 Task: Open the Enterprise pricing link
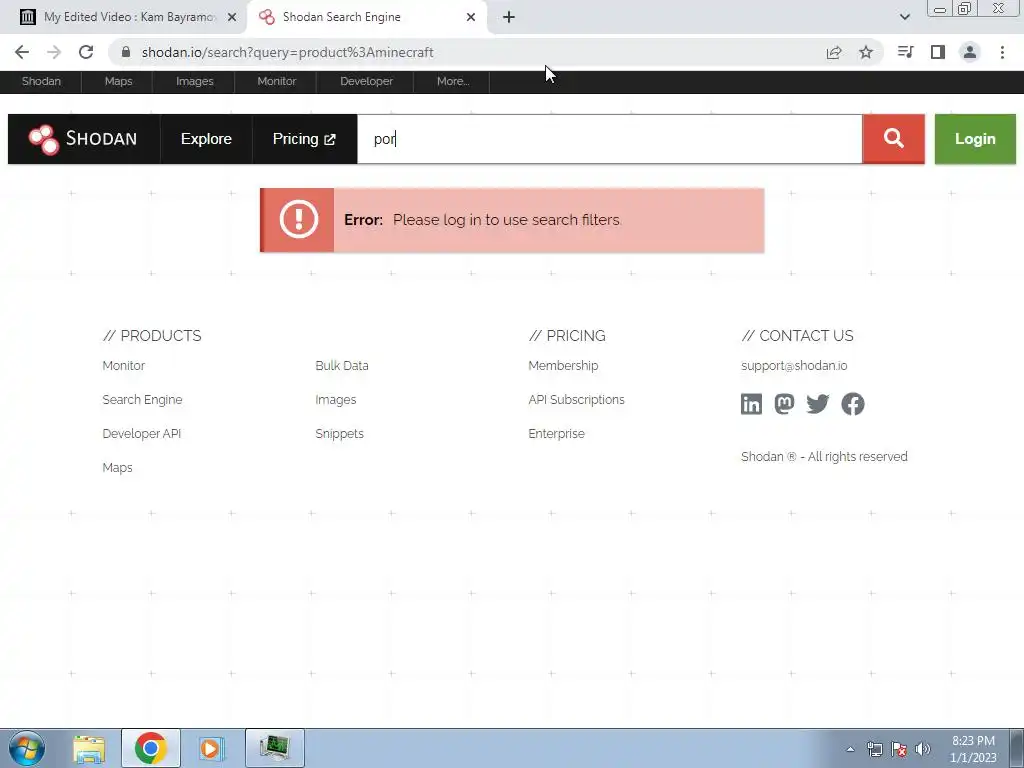(556, 434)
